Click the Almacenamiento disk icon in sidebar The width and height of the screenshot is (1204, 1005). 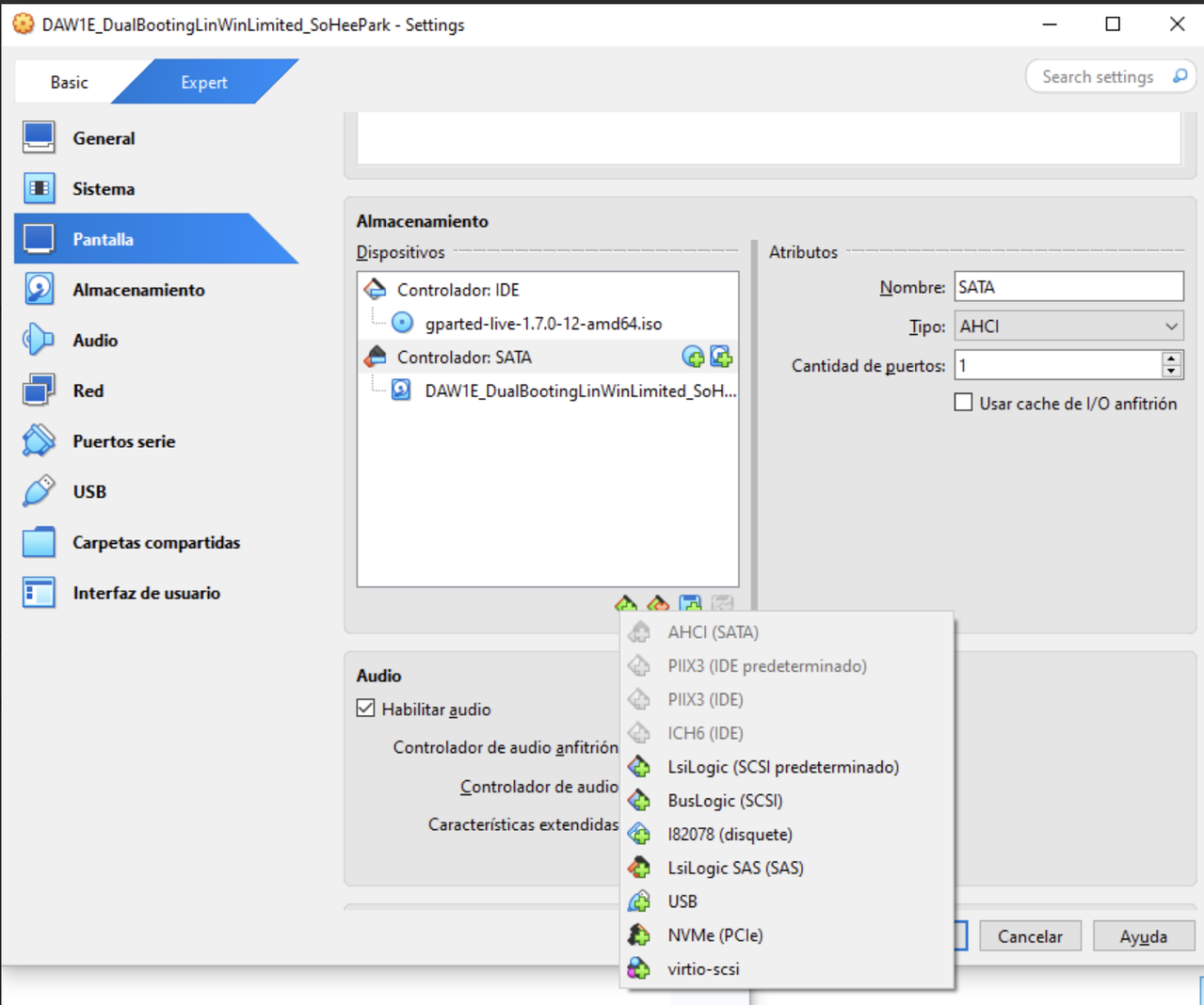point(39,290)
